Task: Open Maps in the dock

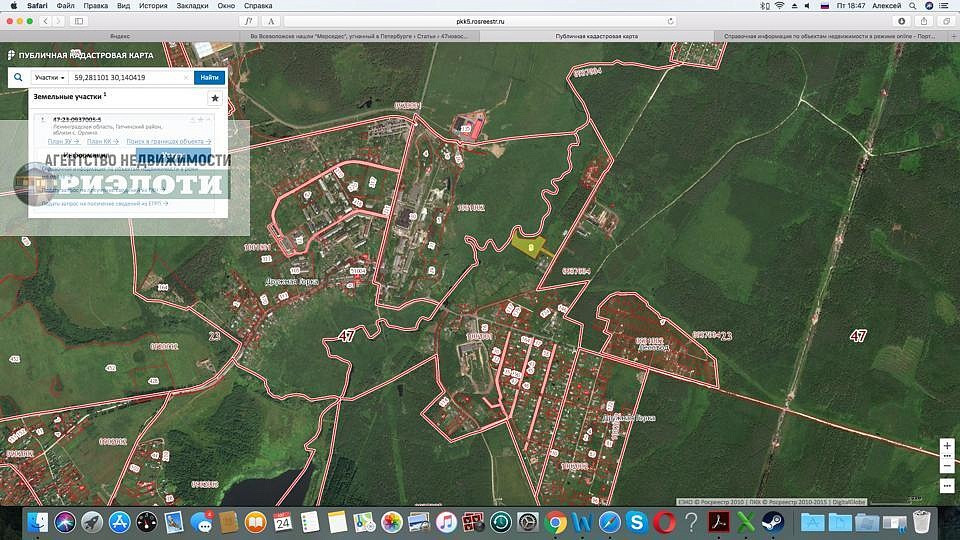Action: [364, 522]
